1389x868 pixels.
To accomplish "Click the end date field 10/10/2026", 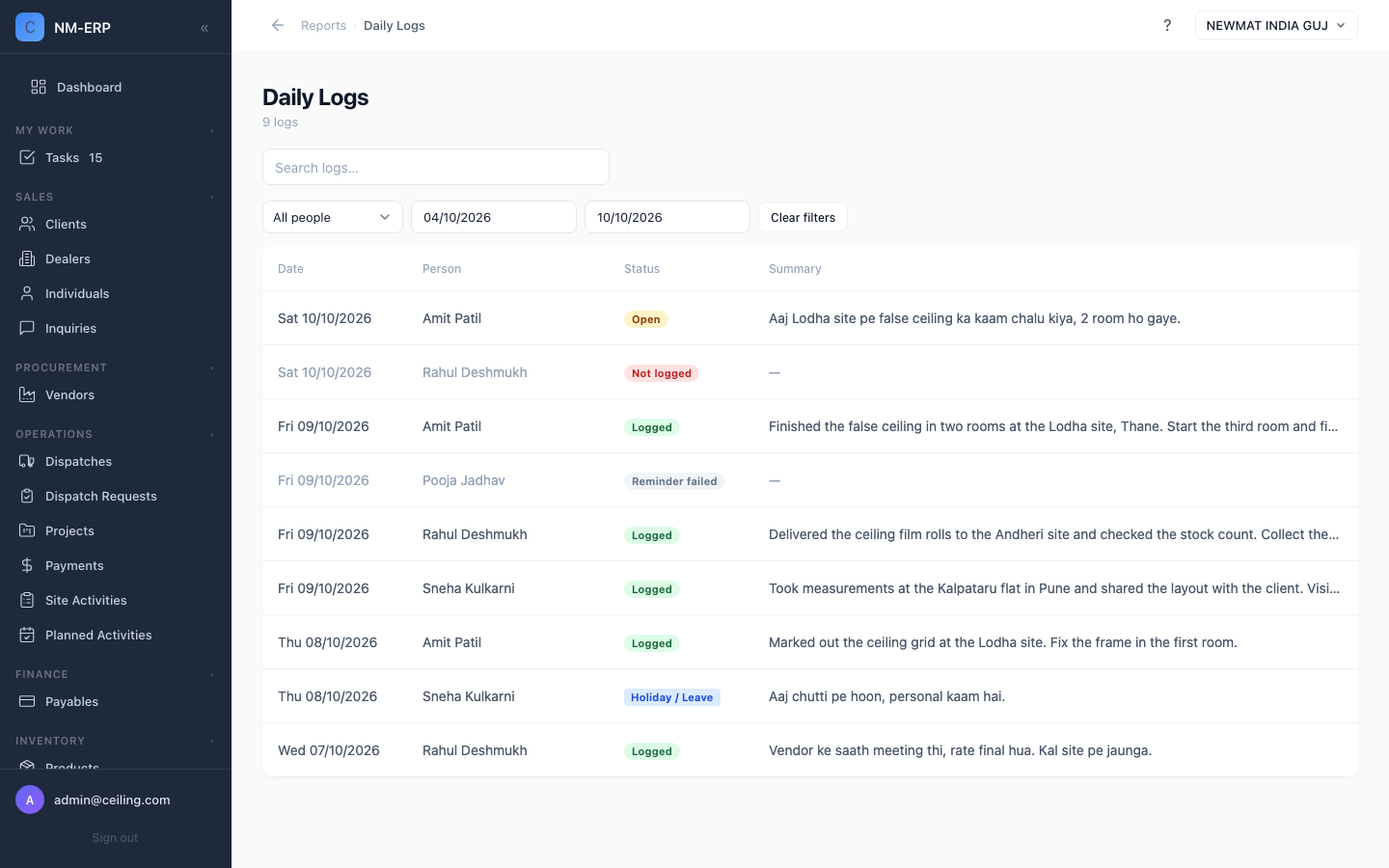I will point(667,217).
